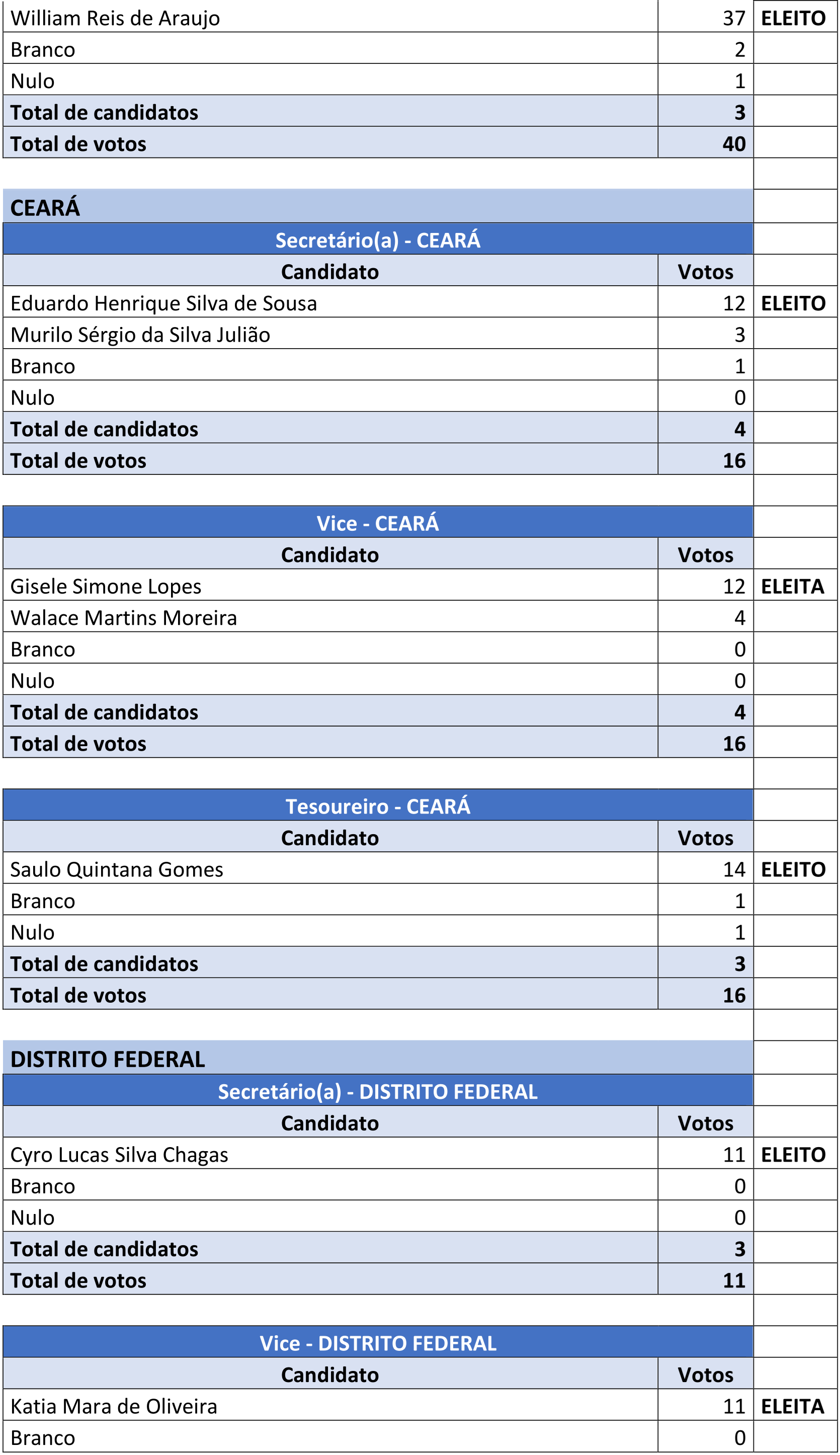
Task: Click candidate Saulo Quintana Gomes
Action: 117,869
